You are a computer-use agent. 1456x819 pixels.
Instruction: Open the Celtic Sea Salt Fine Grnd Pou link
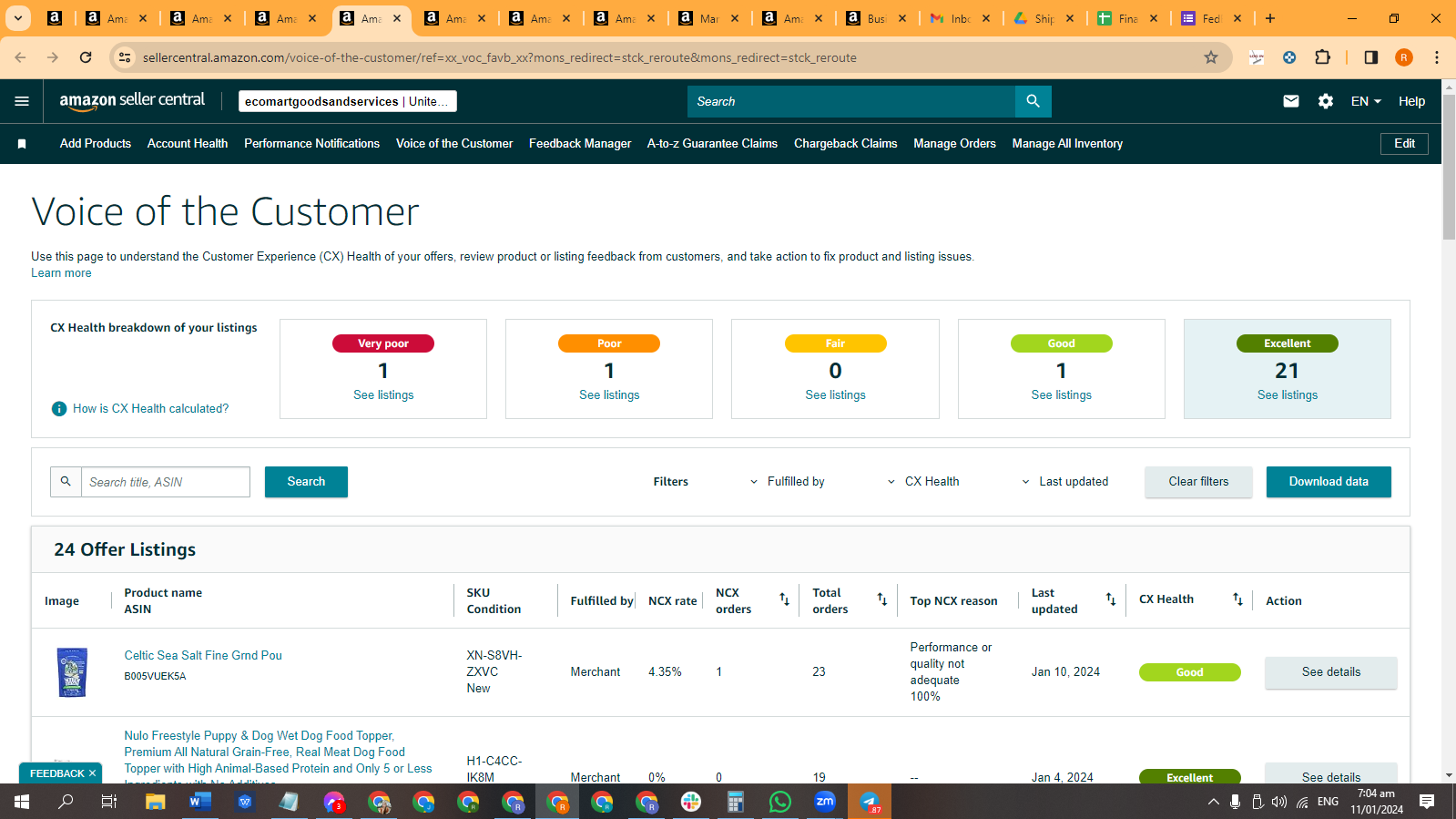203,656
